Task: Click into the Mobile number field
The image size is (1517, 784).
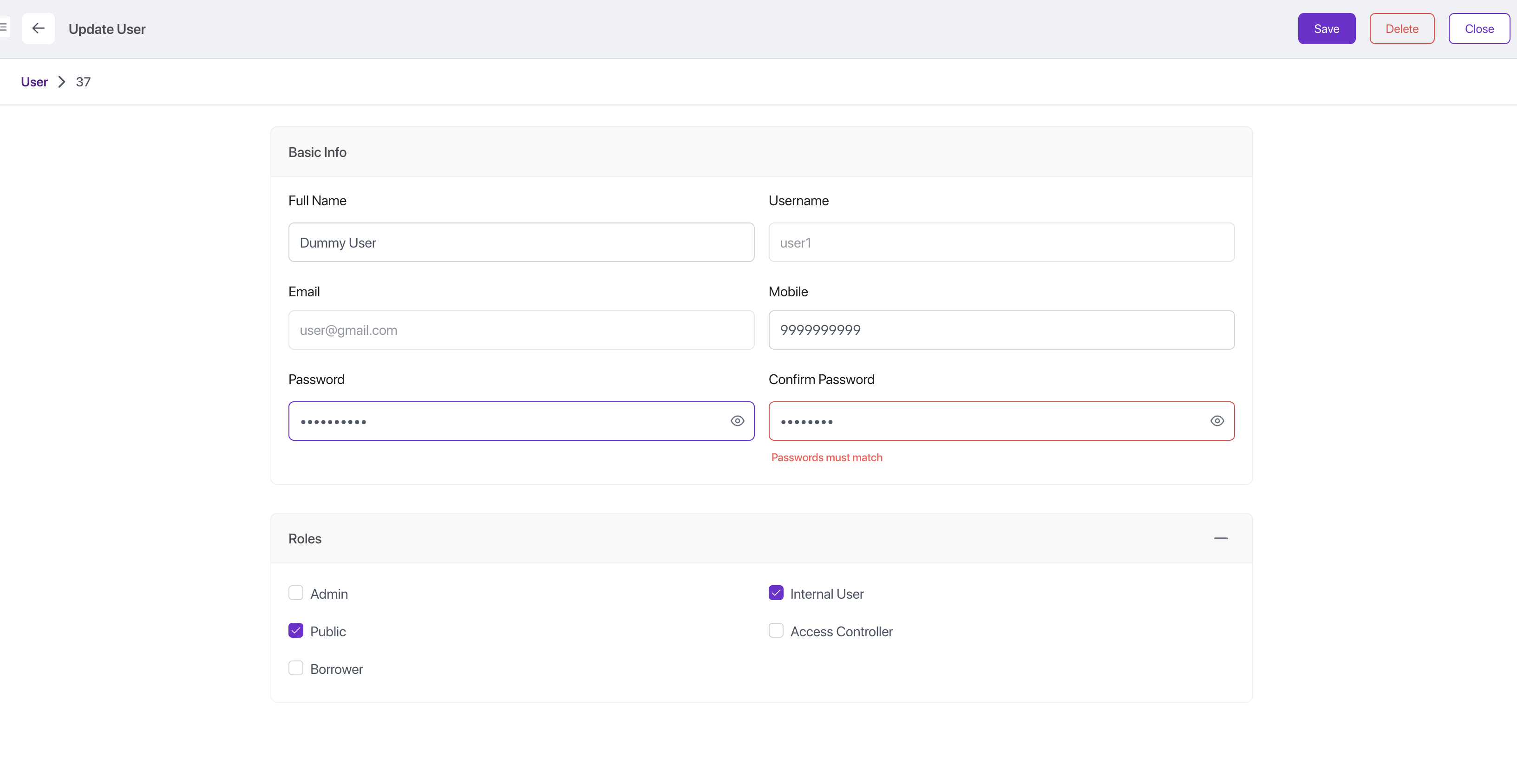Action: [x=1001, y=330]
